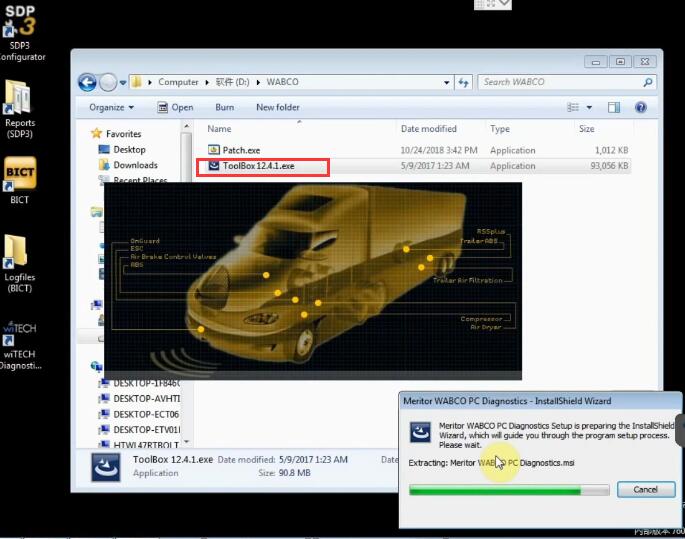Screen dimensions: 685x539
Task: Select the WABCO breadcrumb
Action: [283, 82]
